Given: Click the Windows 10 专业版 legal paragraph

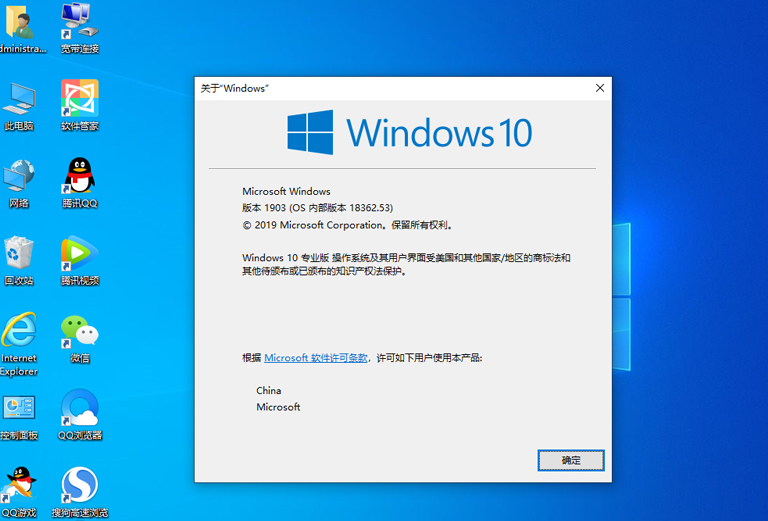Looking at the screenshot, I should (x=406, y=264).
